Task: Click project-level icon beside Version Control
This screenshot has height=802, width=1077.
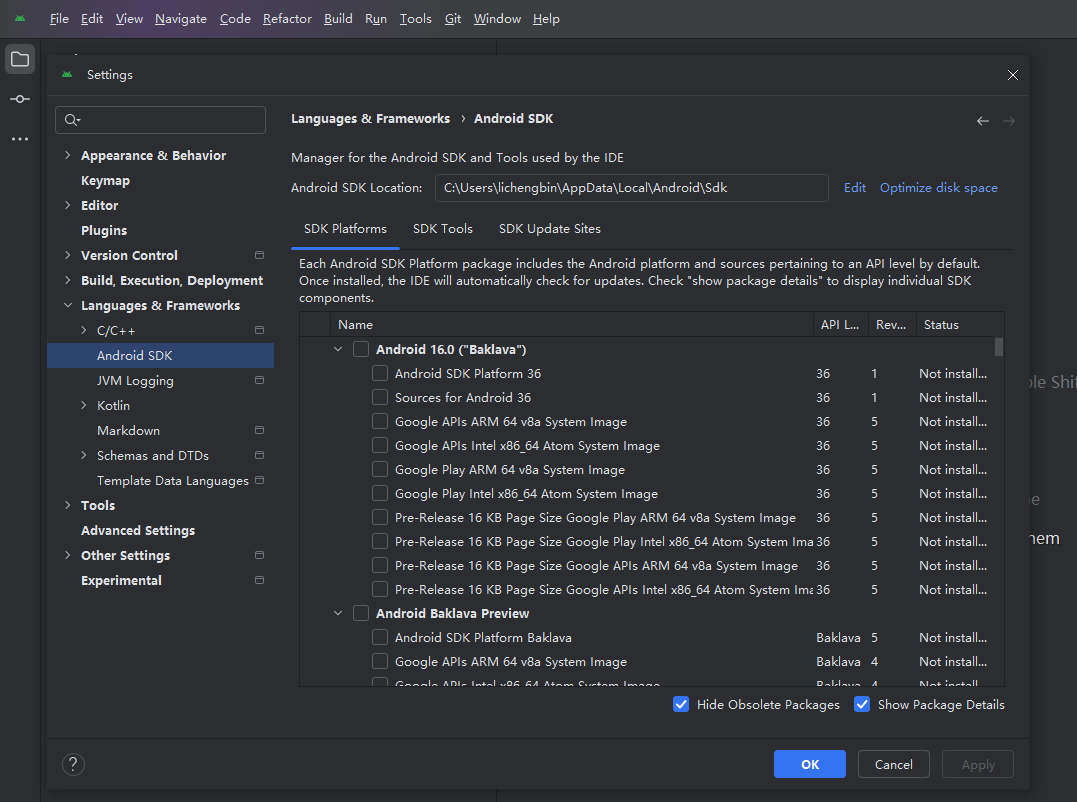Action: pos(260,255)
